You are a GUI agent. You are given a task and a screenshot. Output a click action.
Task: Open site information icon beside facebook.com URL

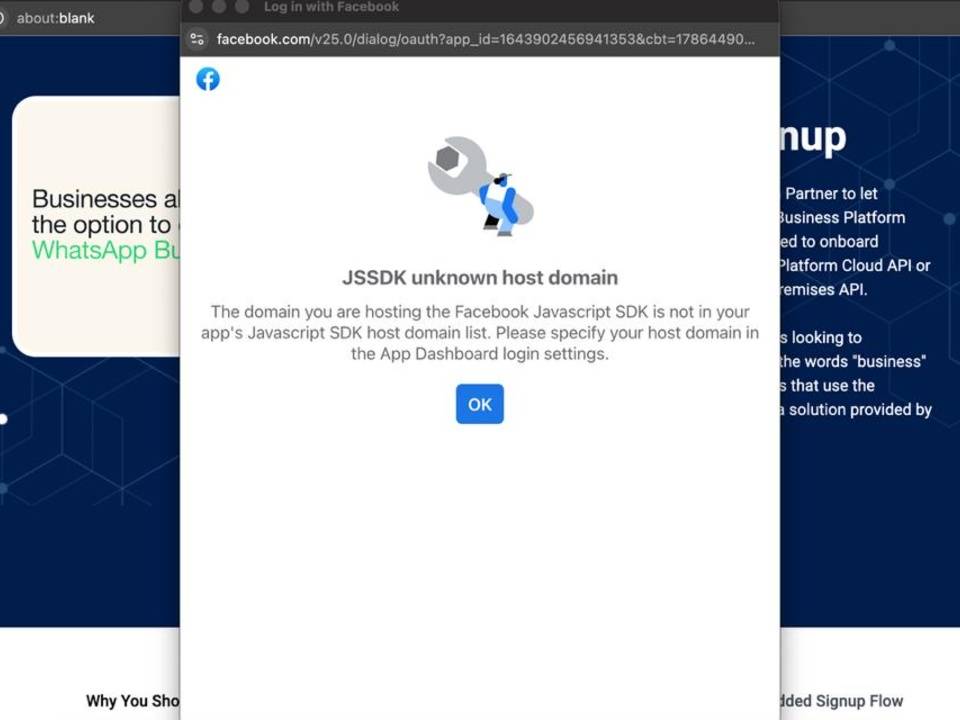point(197,39)
